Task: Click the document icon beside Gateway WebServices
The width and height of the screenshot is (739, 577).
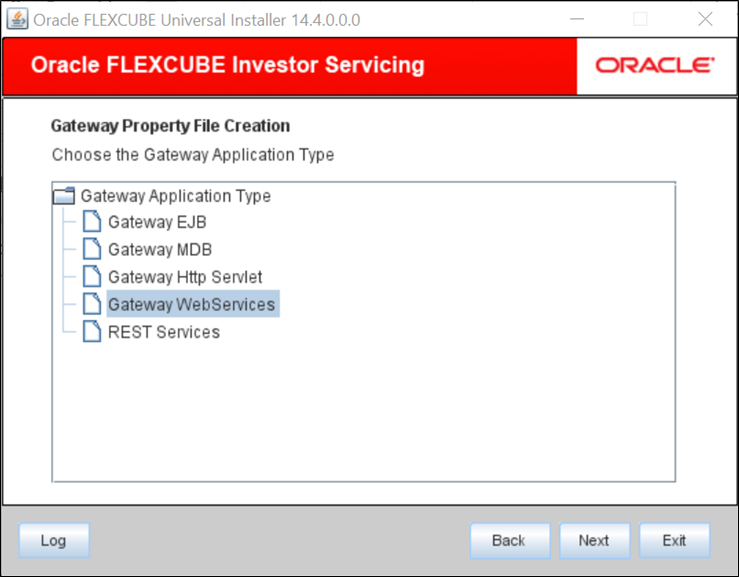Action: coord(92,304)
